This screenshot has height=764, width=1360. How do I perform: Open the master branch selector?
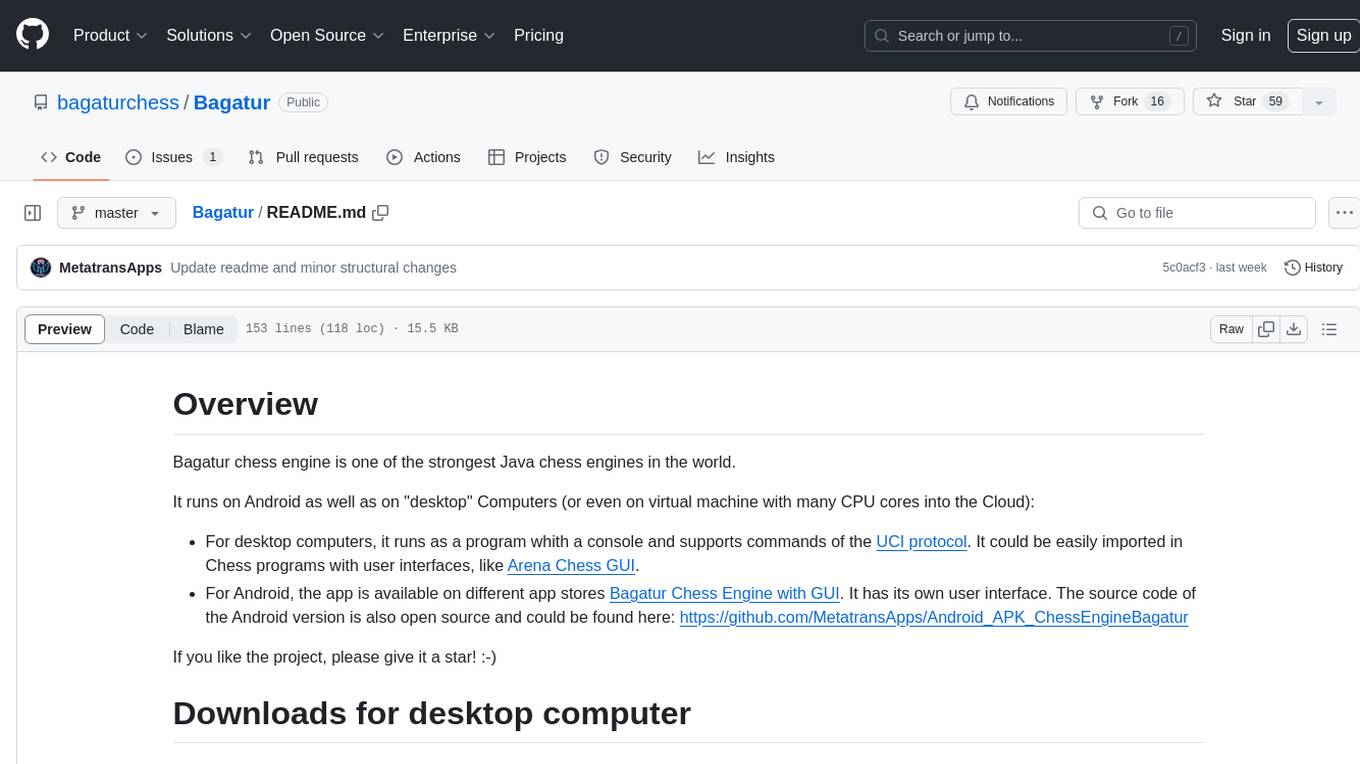(x=116, y=213)
